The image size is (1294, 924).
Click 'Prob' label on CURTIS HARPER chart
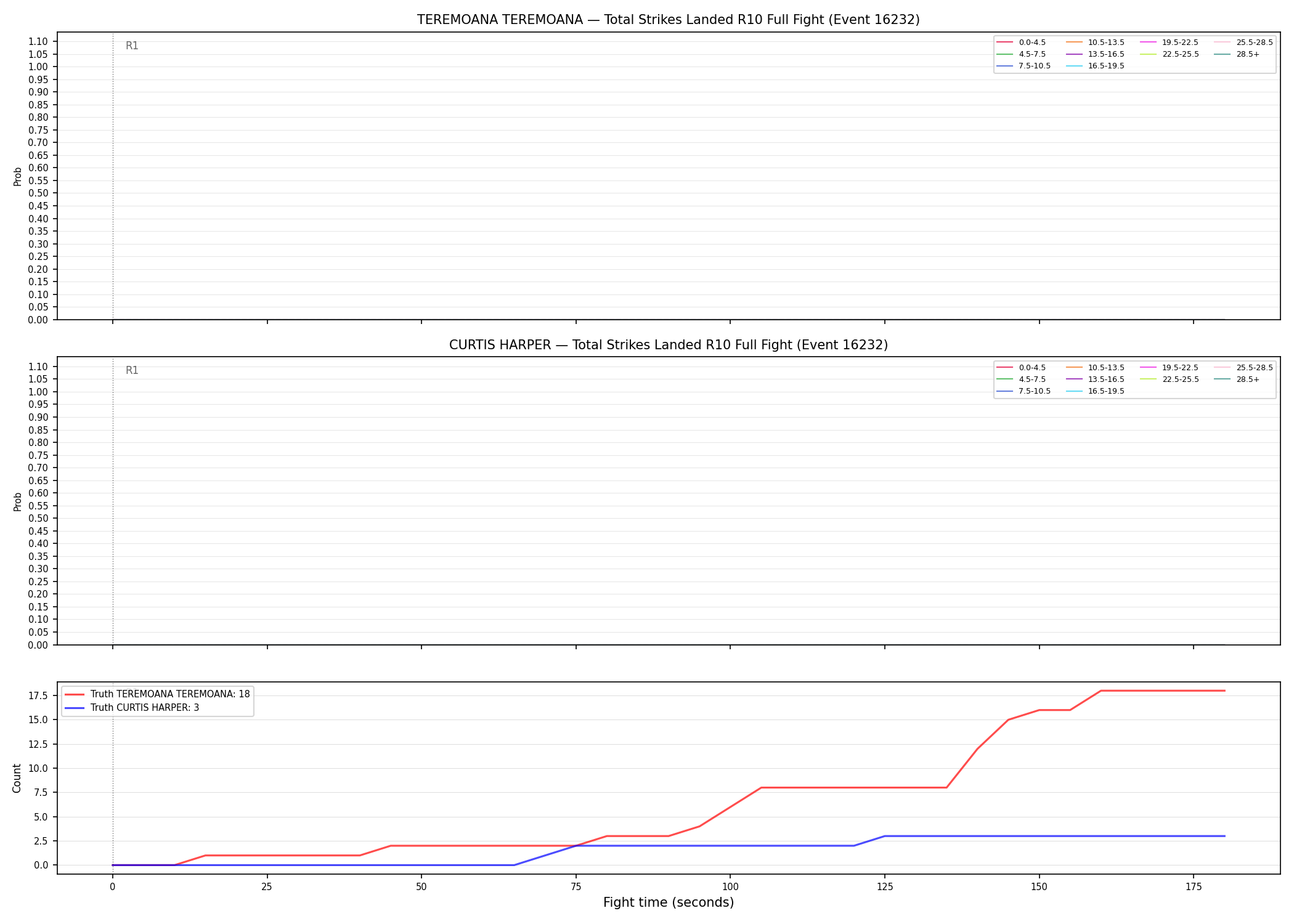(x=18, y=501)
